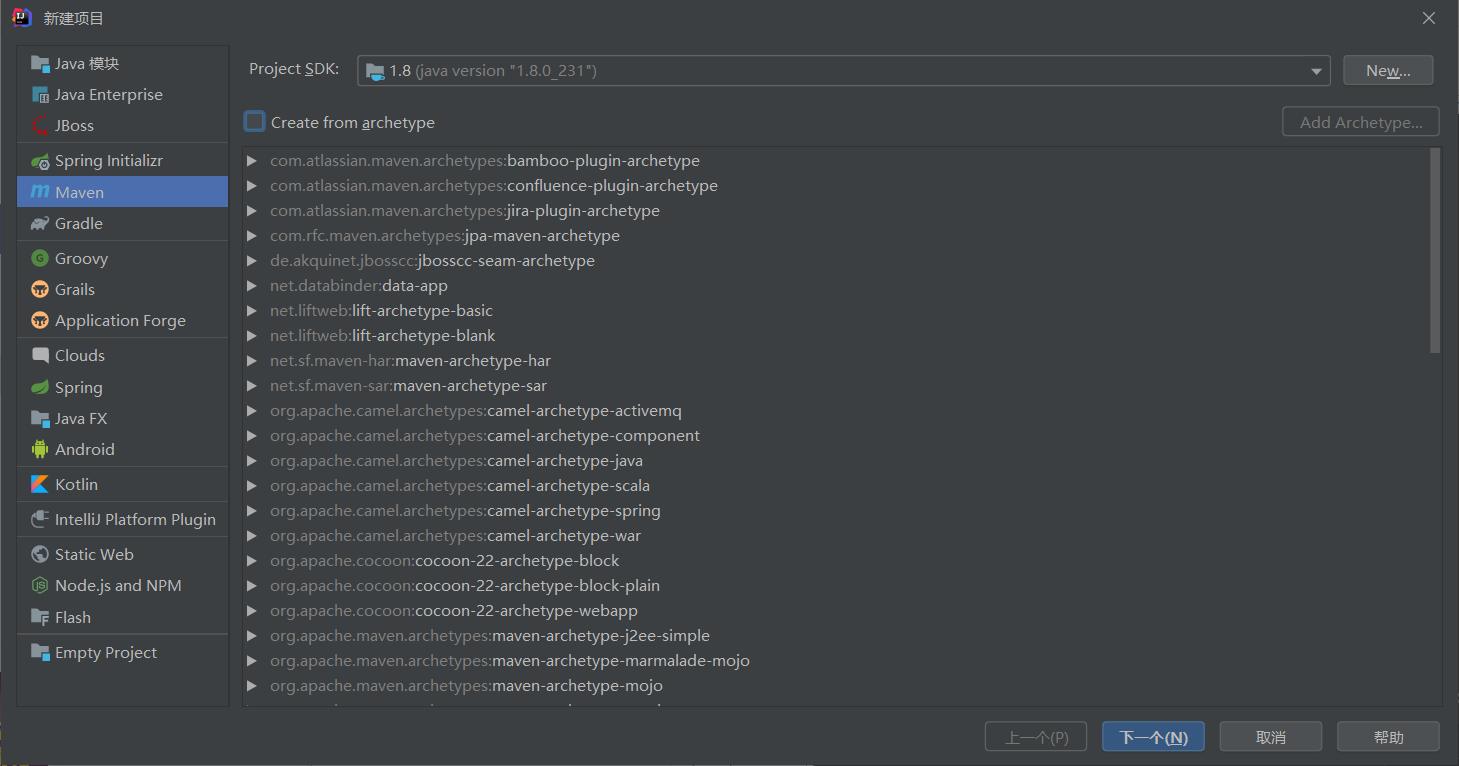Click the Android robot icon
Image resolution: width=1459 pixels, height=766 pixels.
40,450
